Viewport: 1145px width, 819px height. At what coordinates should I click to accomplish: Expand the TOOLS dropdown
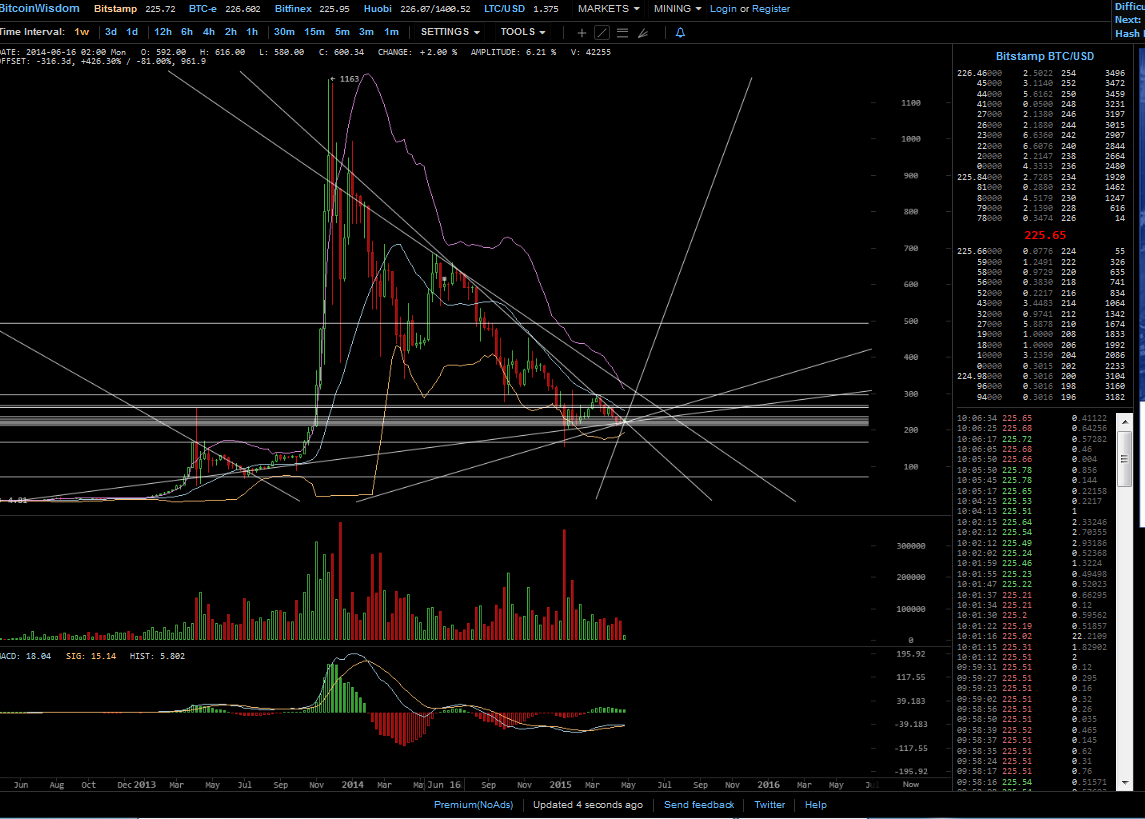[522, 32]
